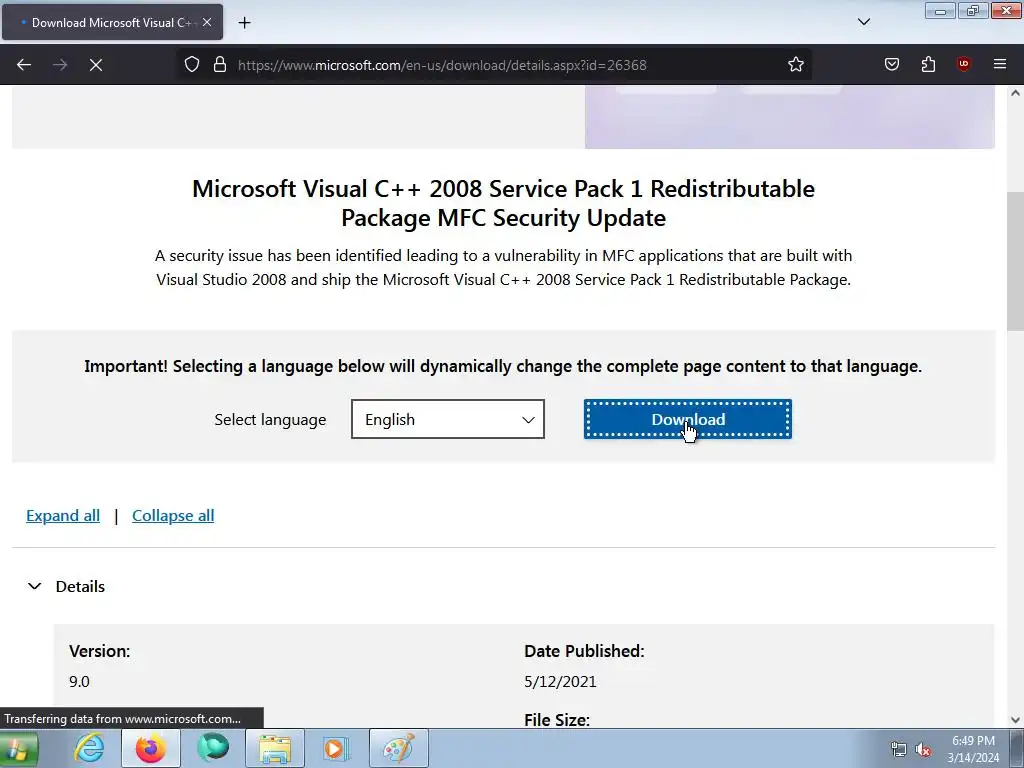Open the Firefox application menu
The height and width of the screenshot is (768, 1024).
pyautogui.click(x=1000, y=65)
